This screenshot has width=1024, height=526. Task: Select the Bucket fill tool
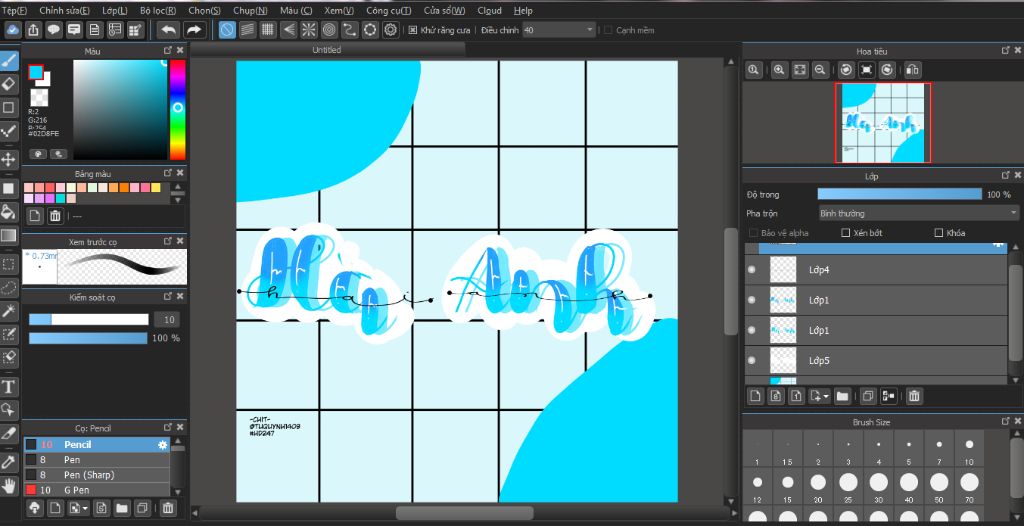click(8, 211)
